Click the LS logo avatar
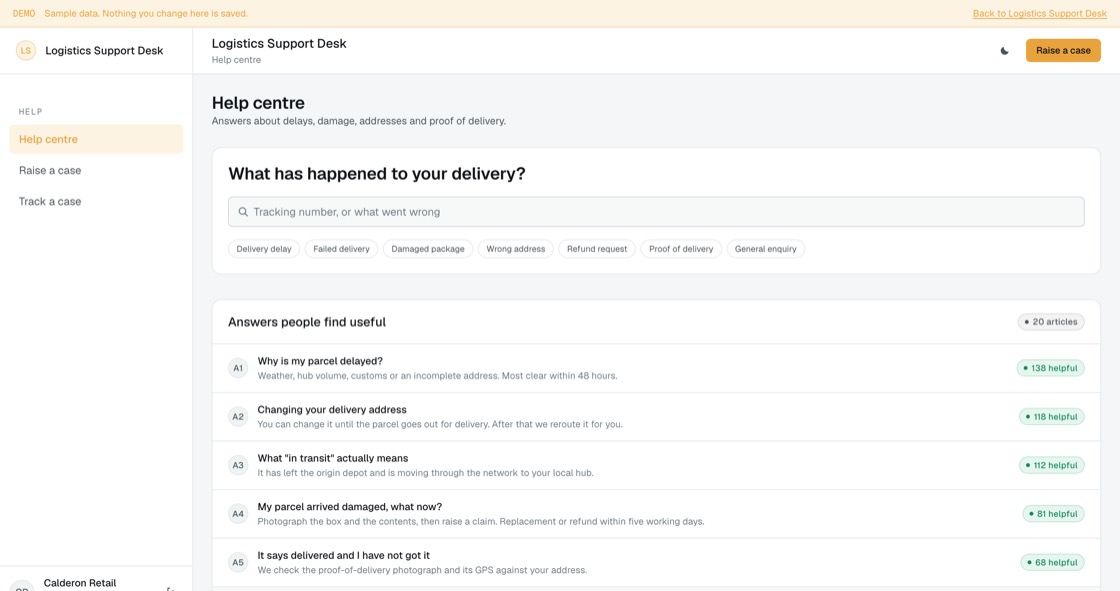This screenshot has height=591, width=1120. [x=26, y=51]
